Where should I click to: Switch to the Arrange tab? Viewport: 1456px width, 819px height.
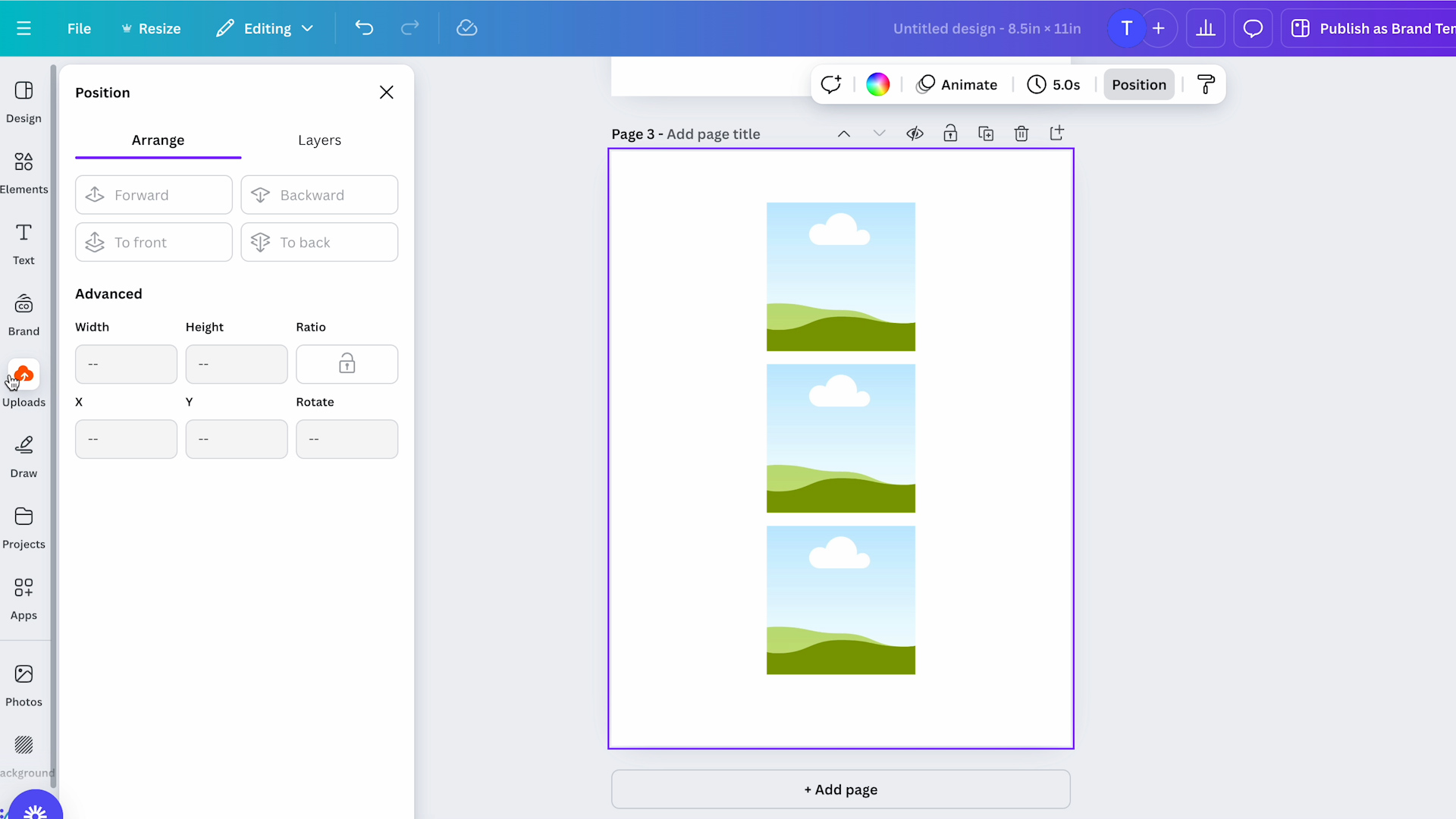click(x=158, y=140)
